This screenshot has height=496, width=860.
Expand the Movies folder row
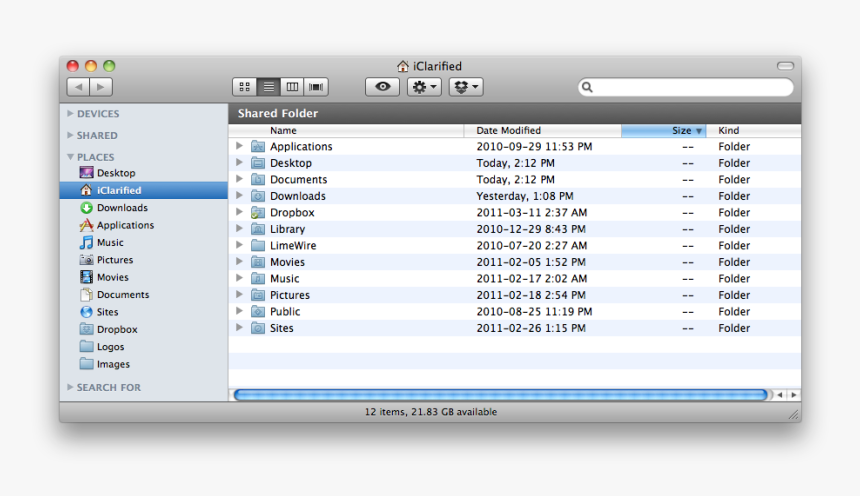coord(239,261)
